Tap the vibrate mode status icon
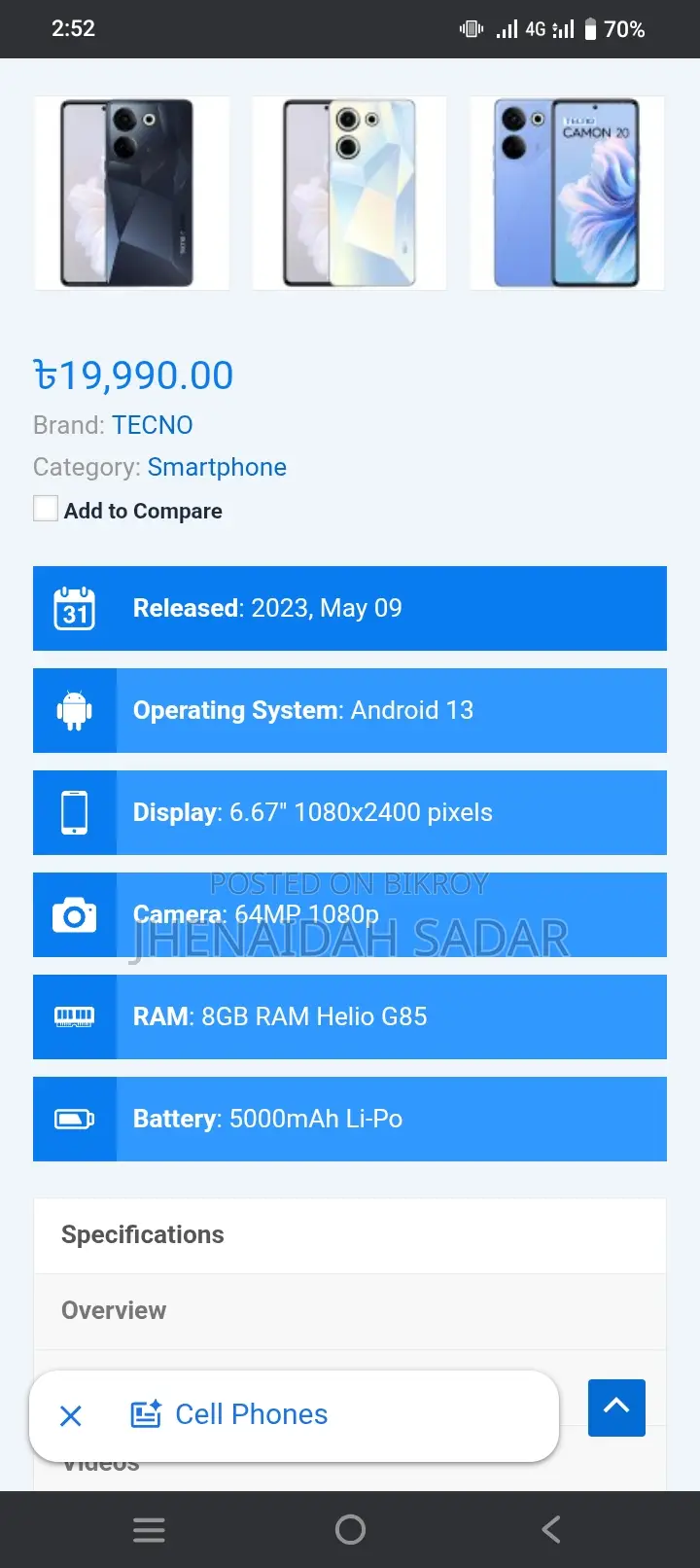 472,29
